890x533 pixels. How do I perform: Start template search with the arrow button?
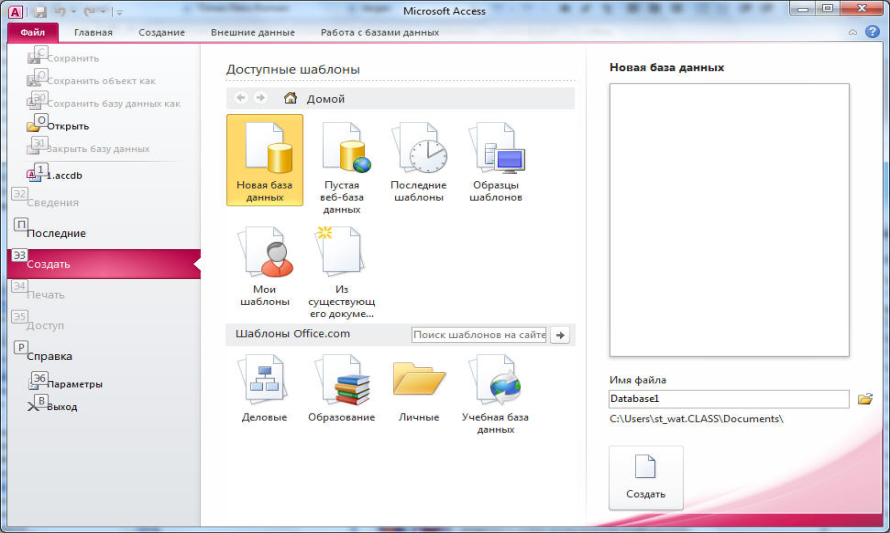point(560,335)
